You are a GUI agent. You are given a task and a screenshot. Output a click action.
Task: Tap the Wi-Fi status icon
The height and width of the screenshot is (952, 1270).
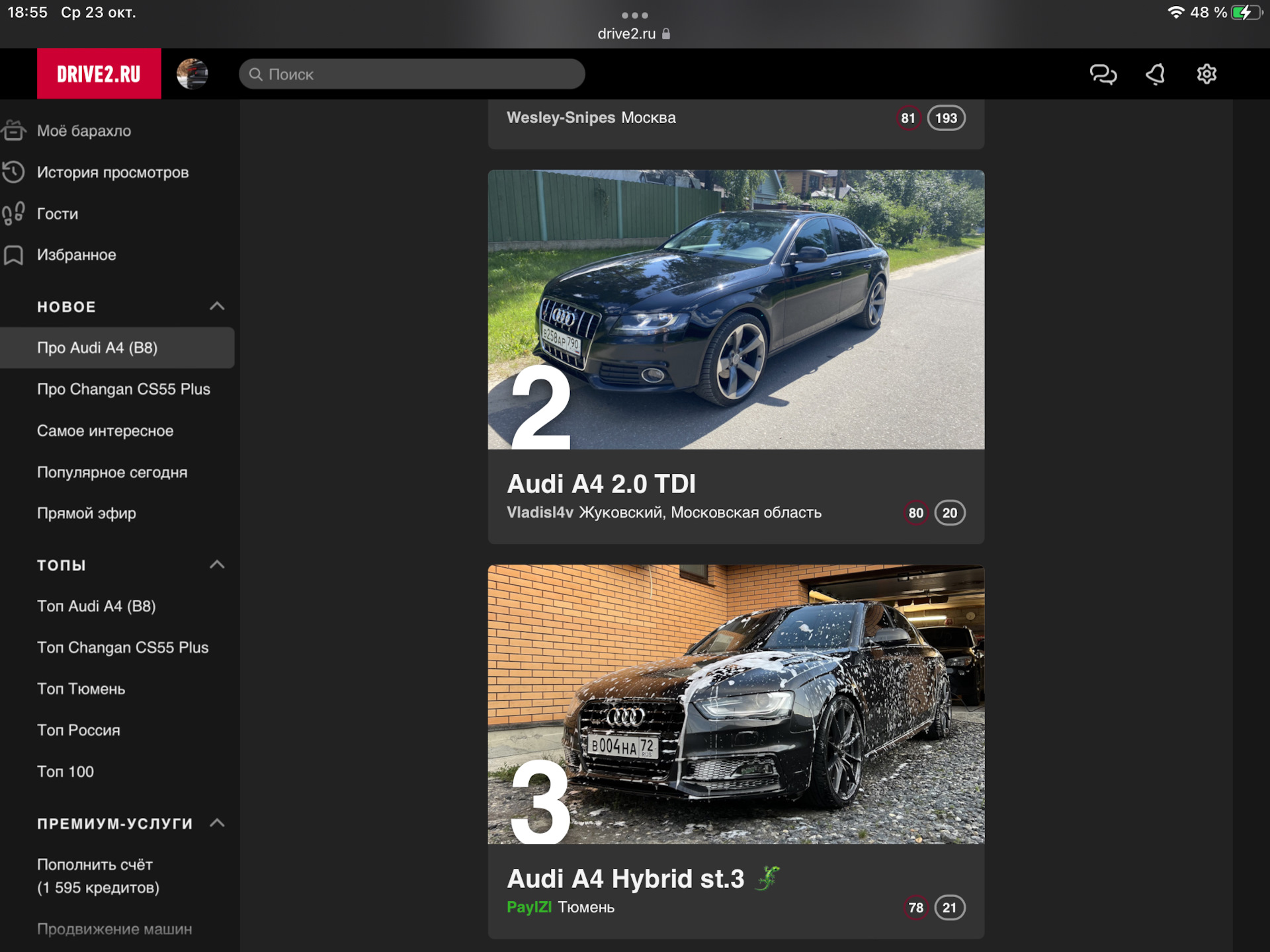pyautogui.click(x=1175, y=13)
